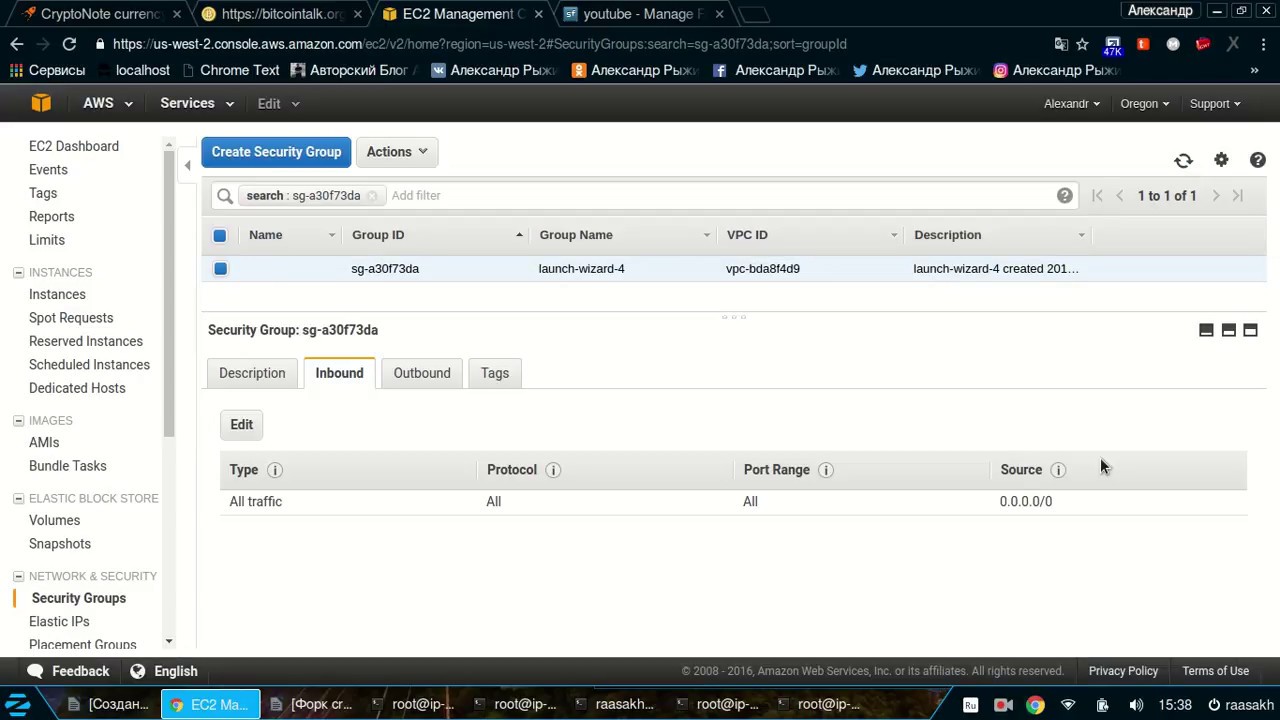Go to the next results page

point(1216,196)
